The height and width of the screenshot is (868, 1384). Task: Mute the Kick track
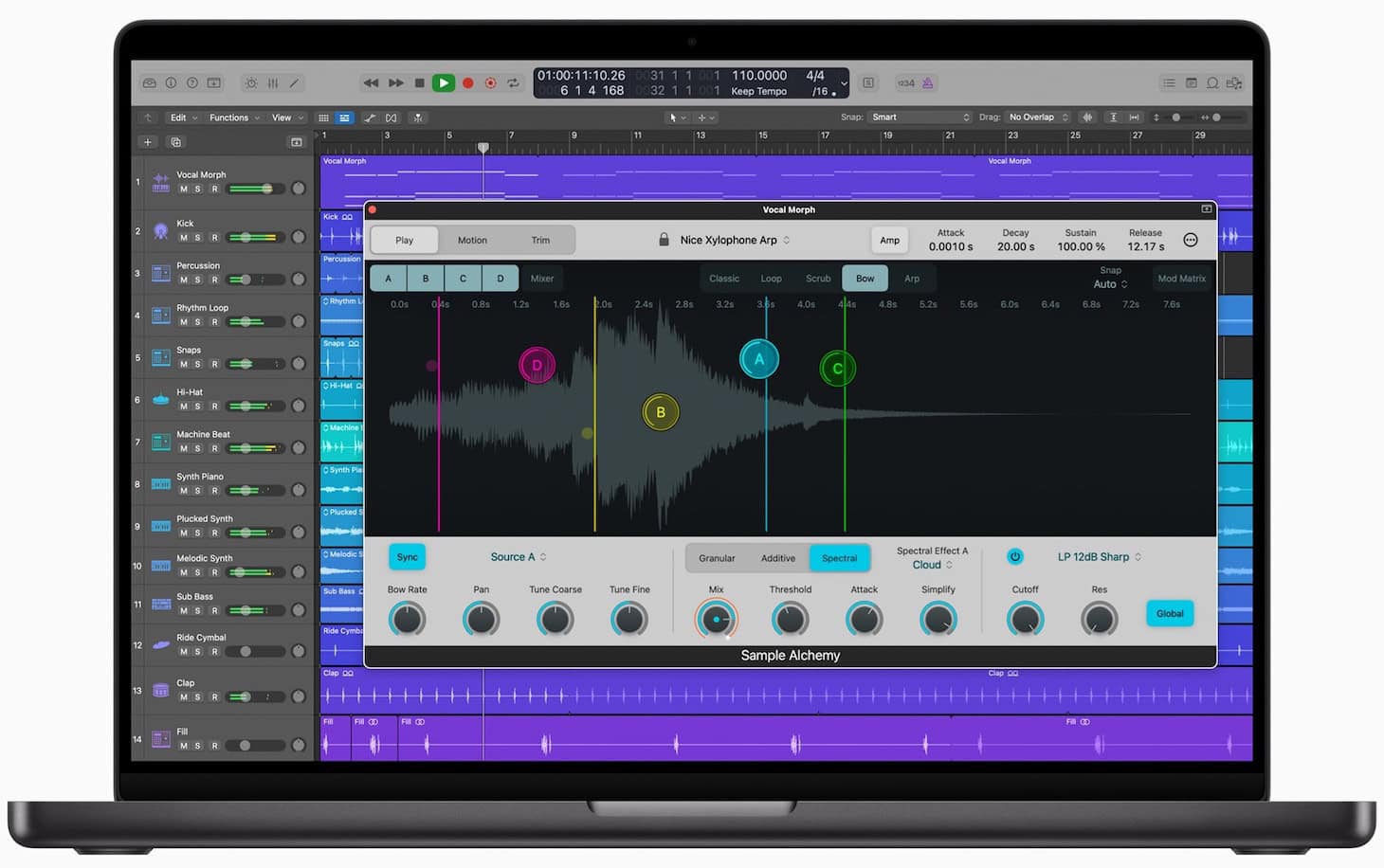point(184,238)
